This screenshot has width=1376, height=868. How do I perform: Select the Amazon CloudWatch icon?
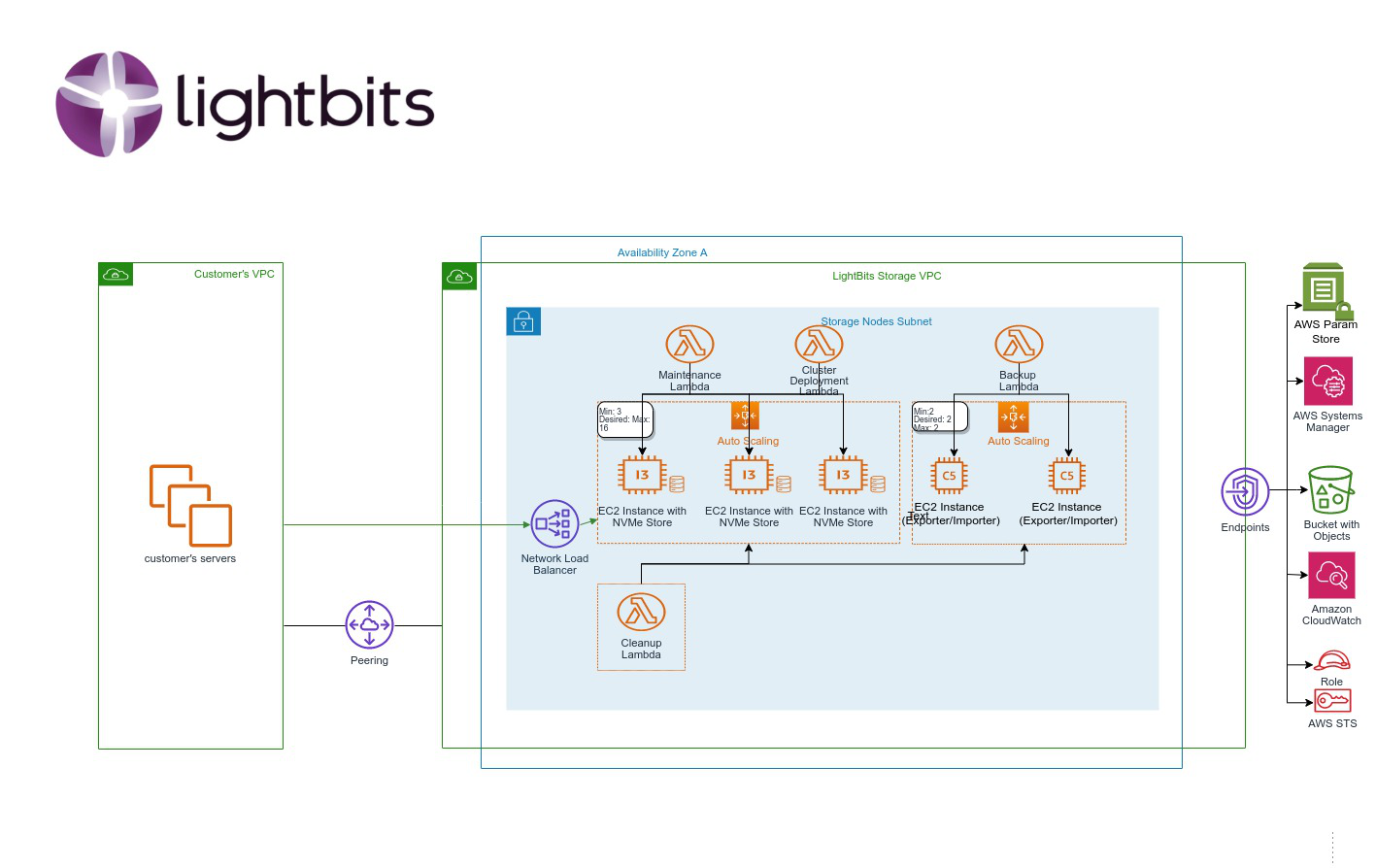pyautogui.click(x=1331, y=576)
